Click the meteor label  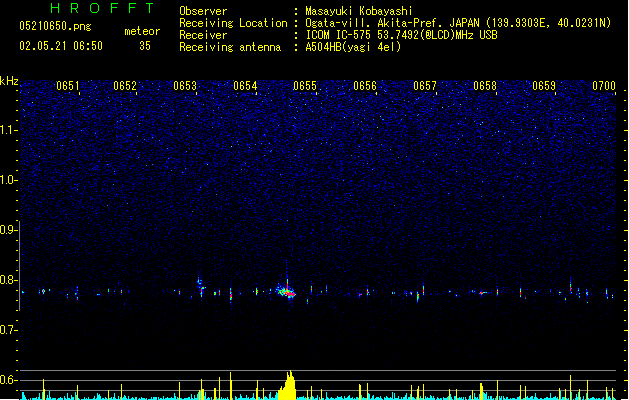point(142,31)
